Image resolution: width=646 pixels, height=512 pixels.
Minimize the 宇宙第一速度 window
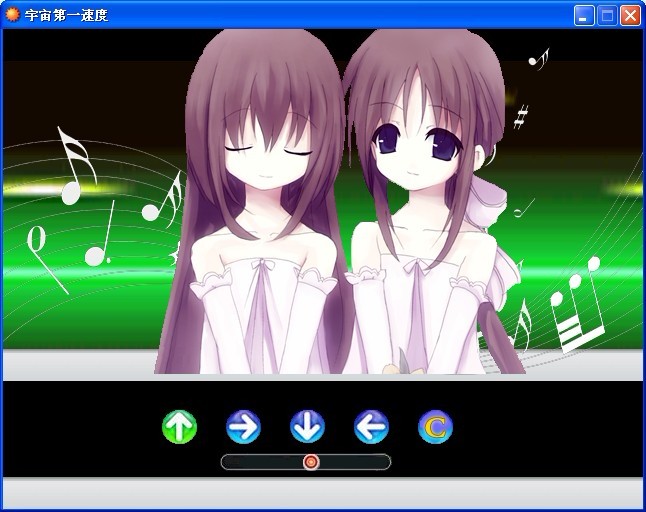pyautogui.click(x=584, y=16)
